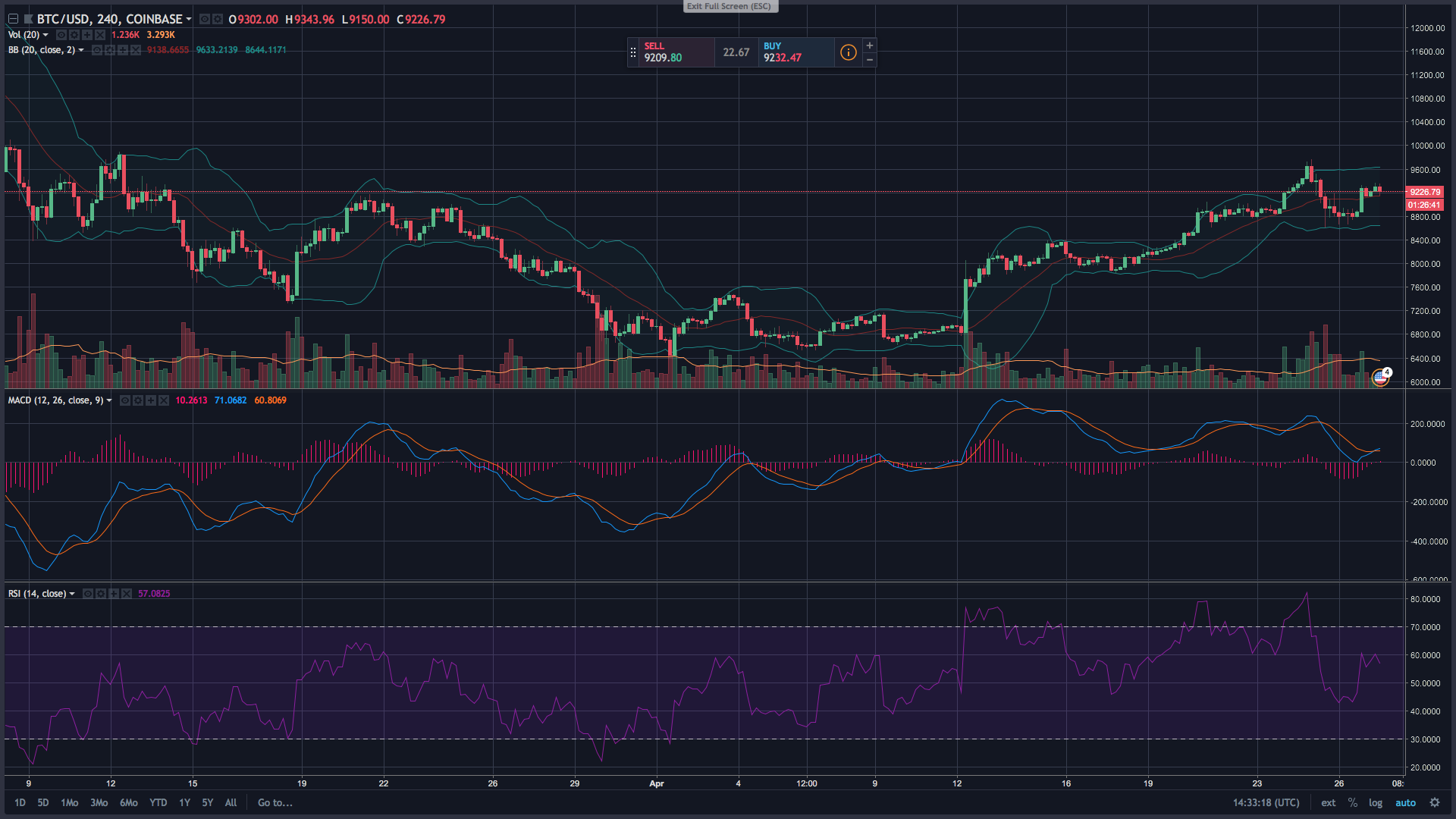Decrease quantity with the minus stepper

pos(870,60)
